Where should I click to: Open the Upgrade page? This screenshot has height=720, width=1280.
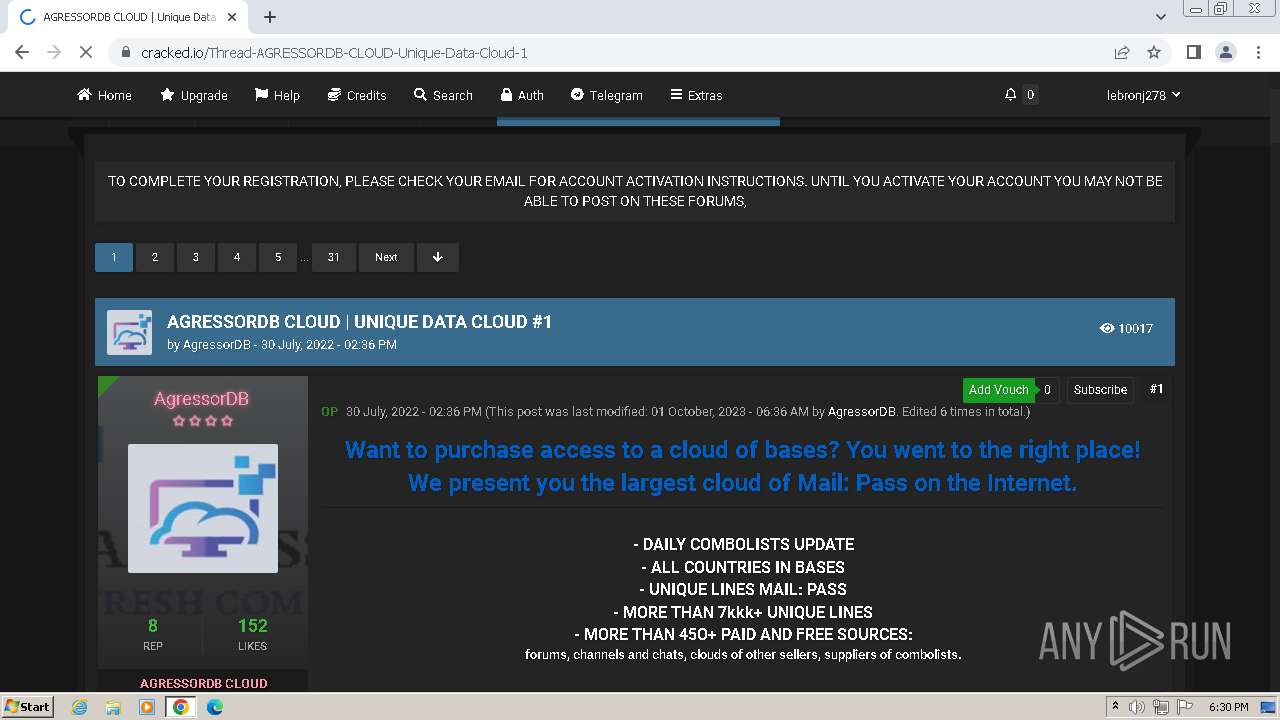(194, 95)
